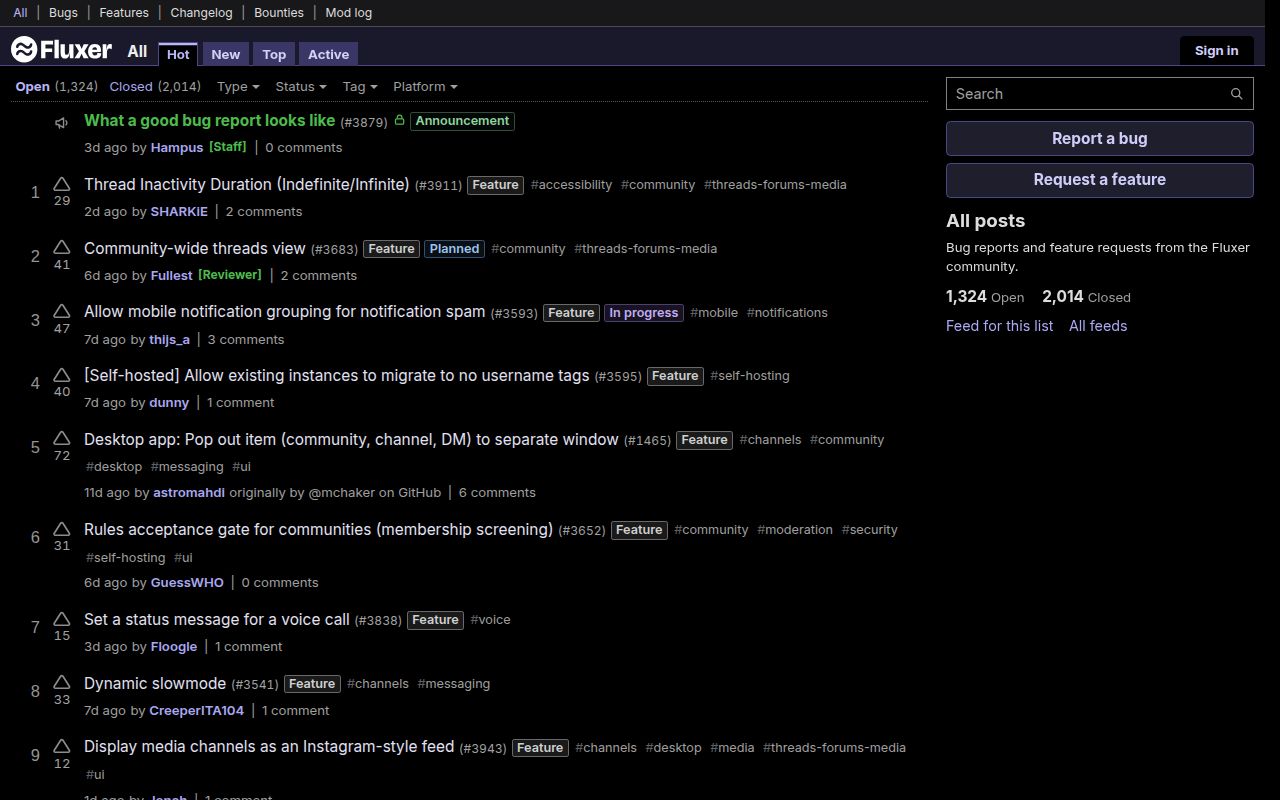Open Dynamic slowmode post title

click(155, 683)
